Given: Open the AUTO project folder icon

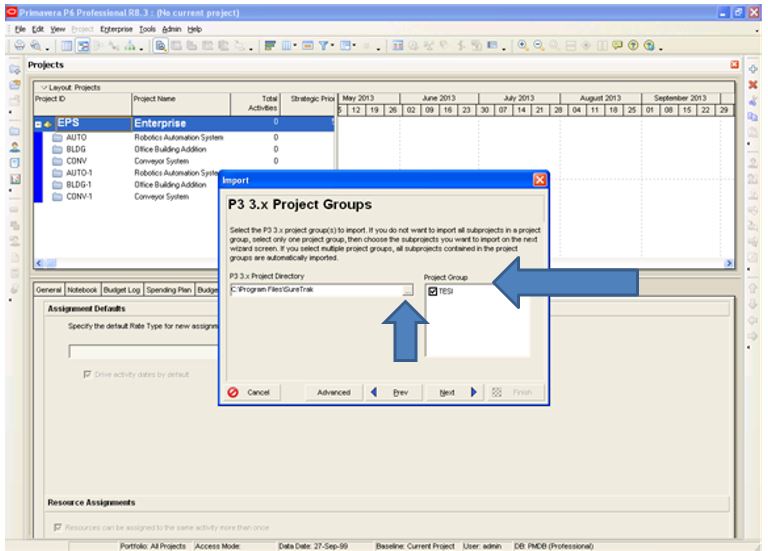Looking at the screenshot, I should pos(56,137).
